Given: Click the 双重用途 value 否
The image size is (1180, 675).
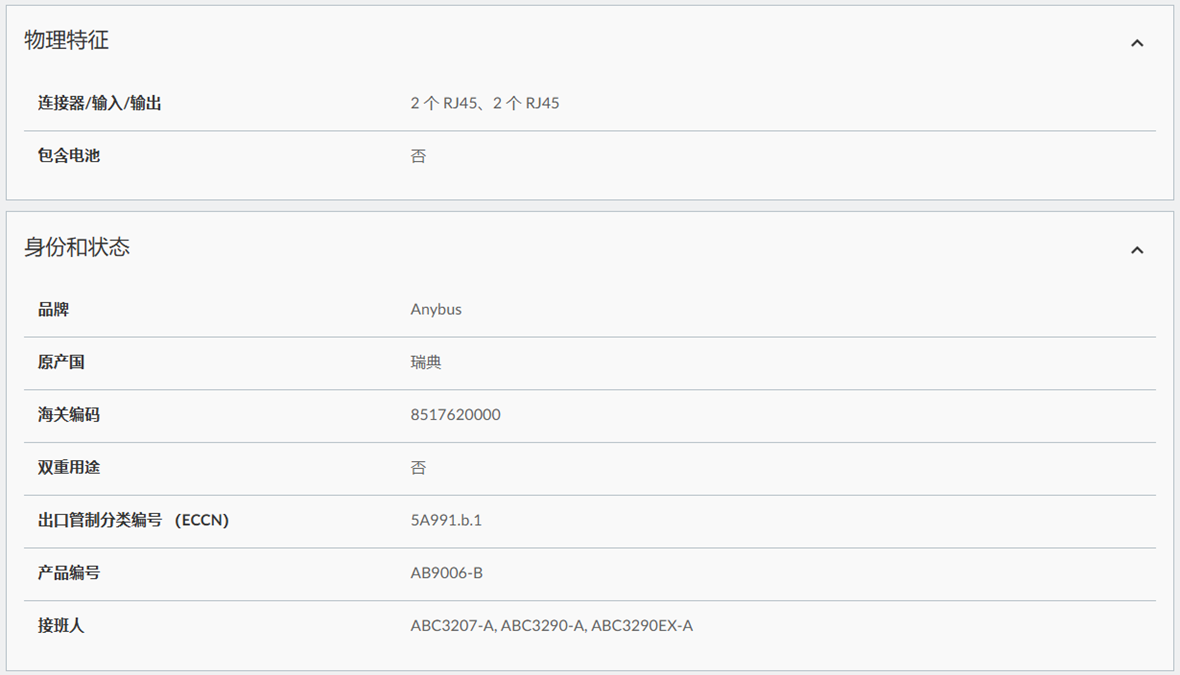Looking at the screenshot, I should click(418, 468).
